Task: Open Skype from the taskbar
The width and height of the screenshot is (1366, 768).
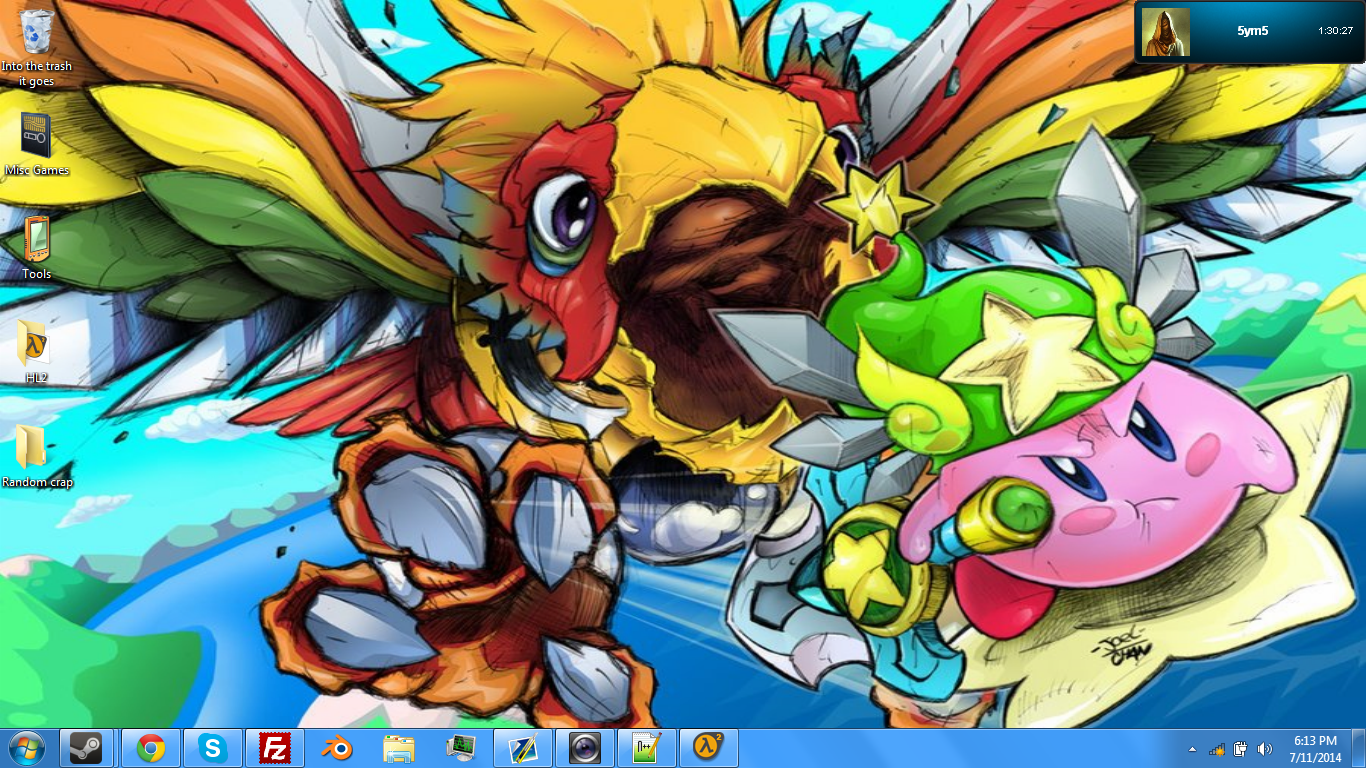Action: [x=212, y=748]
